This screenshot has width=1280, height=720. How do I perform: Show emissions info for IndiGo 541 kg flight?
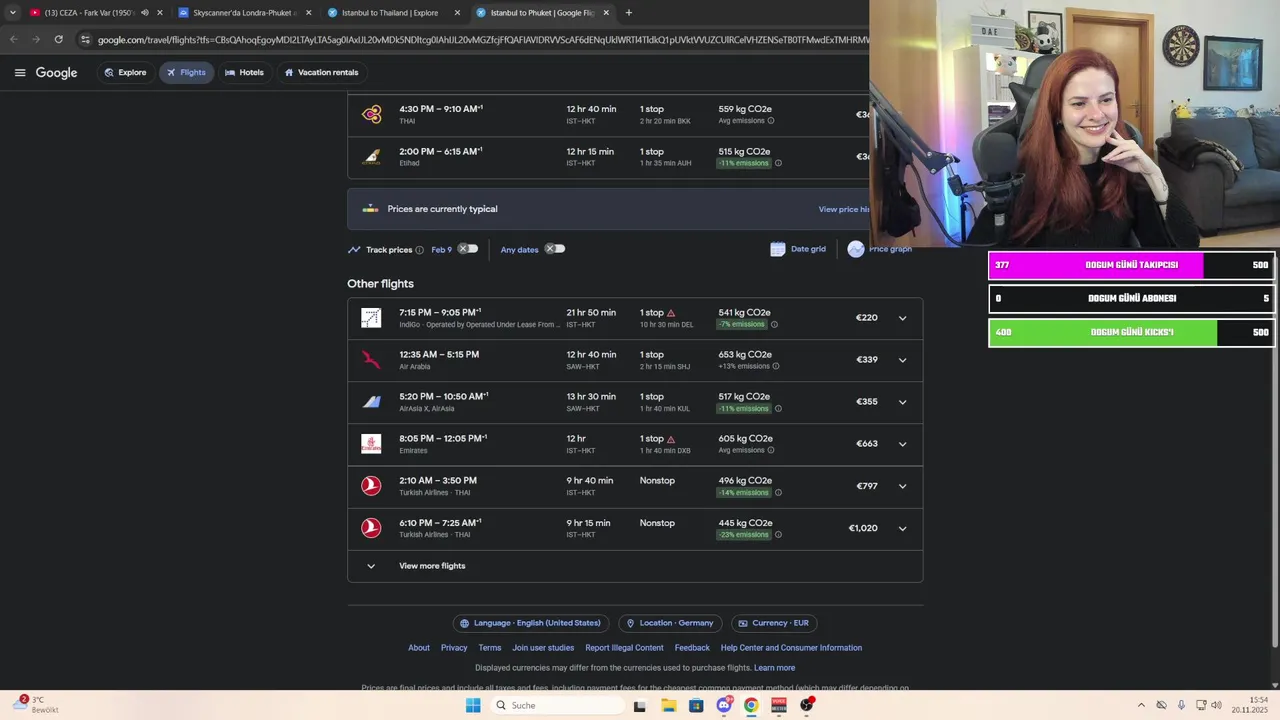774,325
